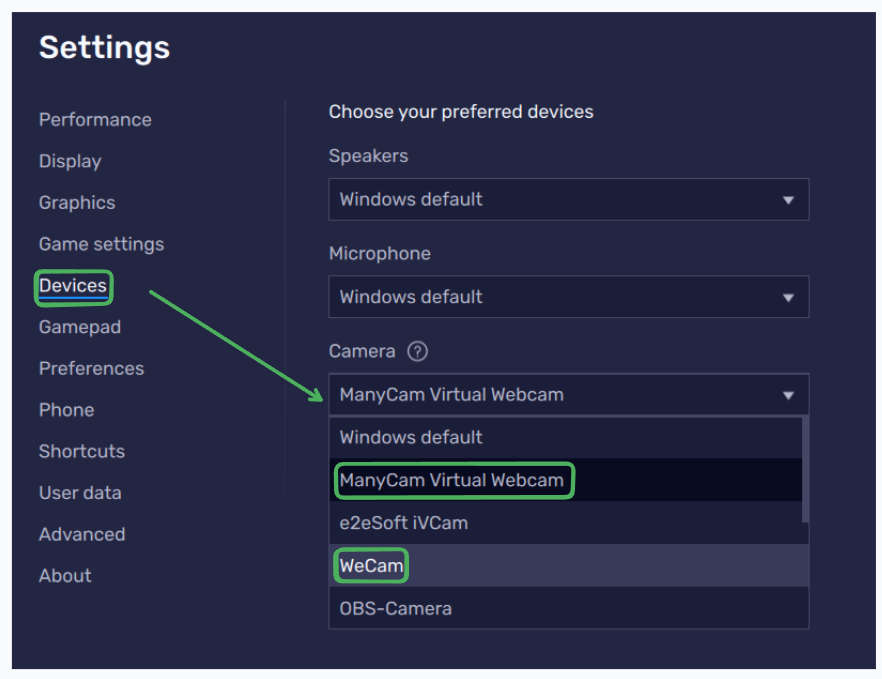Open the Microphone dropdown
This screenshot has height=679, width=882.
point(568,297)
